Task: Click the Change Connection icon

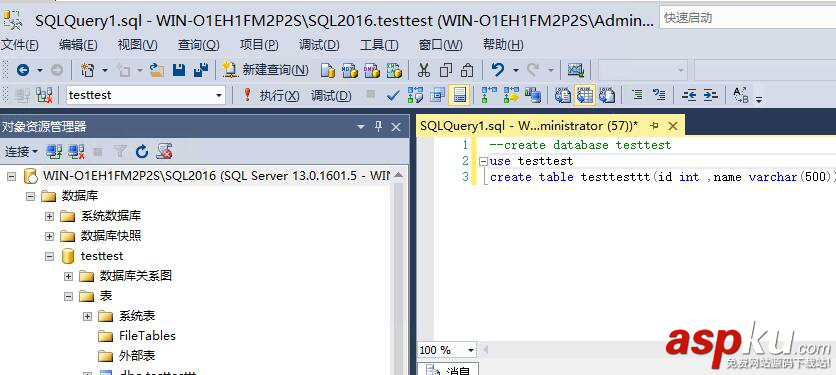Action: coord(44,95)
